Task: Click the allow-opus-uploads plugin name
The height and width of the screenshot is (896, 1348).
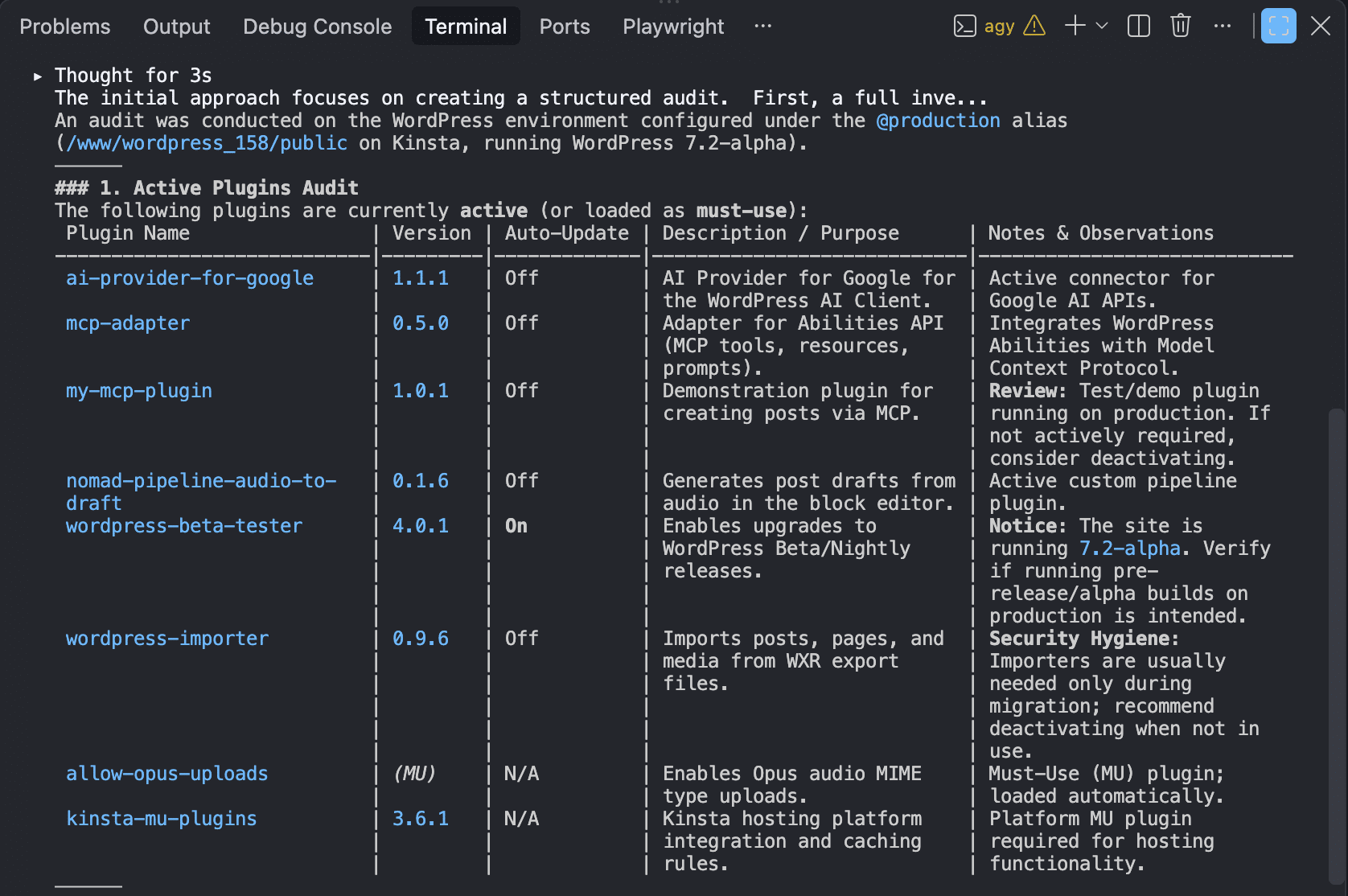Action: point(167,774)
